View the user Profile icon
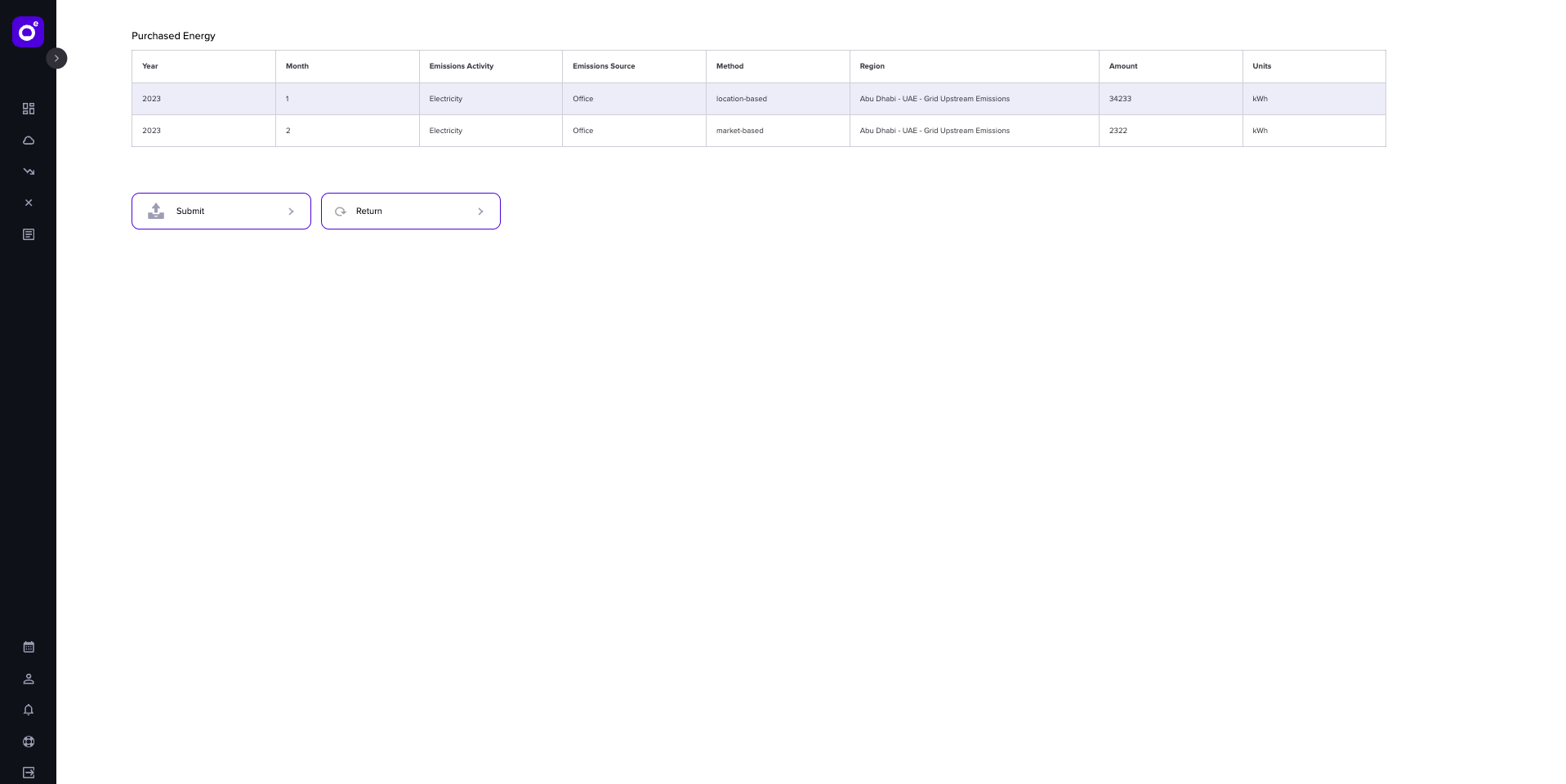Image resolution: width=1566 pixels, height=784 pixels. [28, 679]
